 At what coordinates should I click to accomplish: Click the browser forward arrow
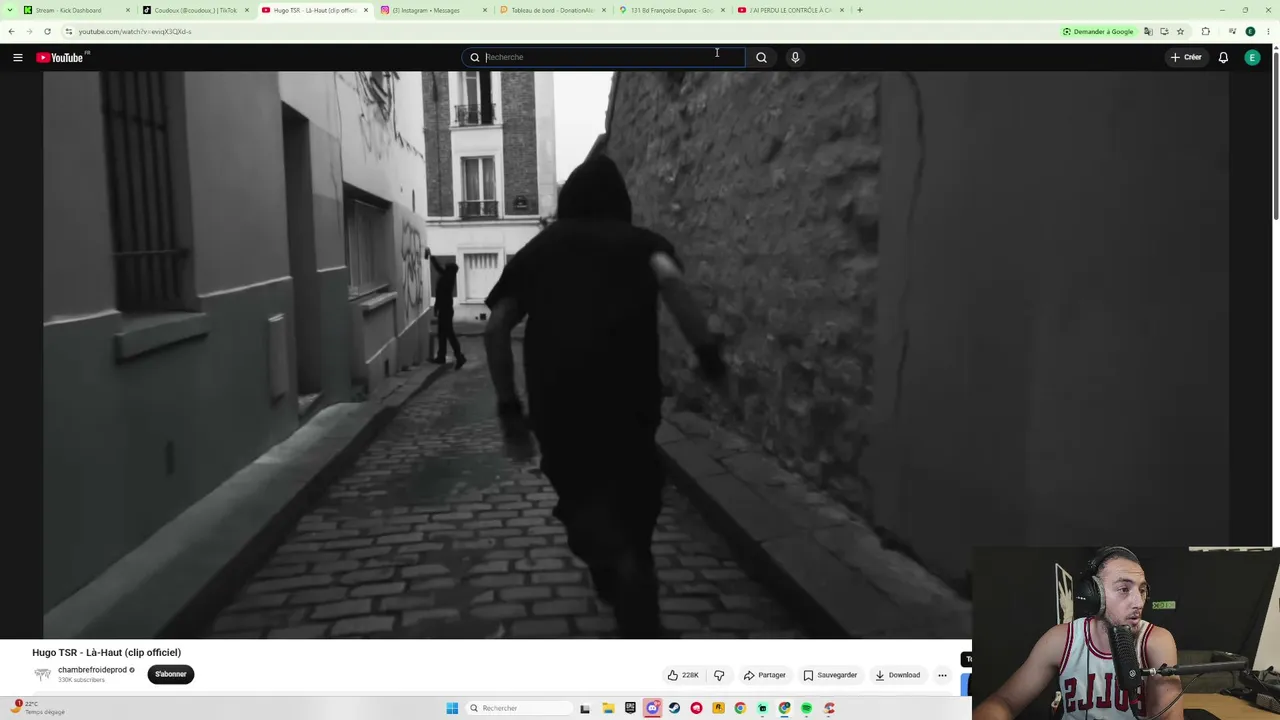pos(29,31)
